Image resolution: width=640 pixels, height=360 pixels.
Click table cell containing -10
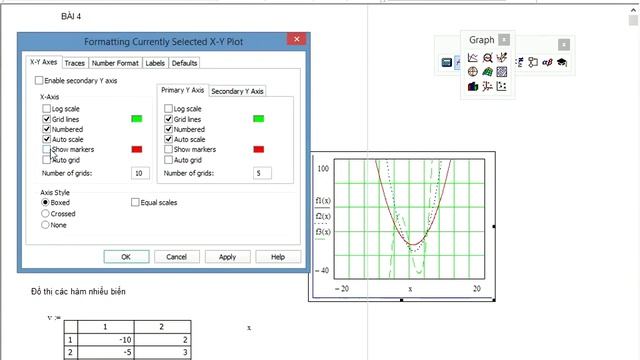click(106, 340)
